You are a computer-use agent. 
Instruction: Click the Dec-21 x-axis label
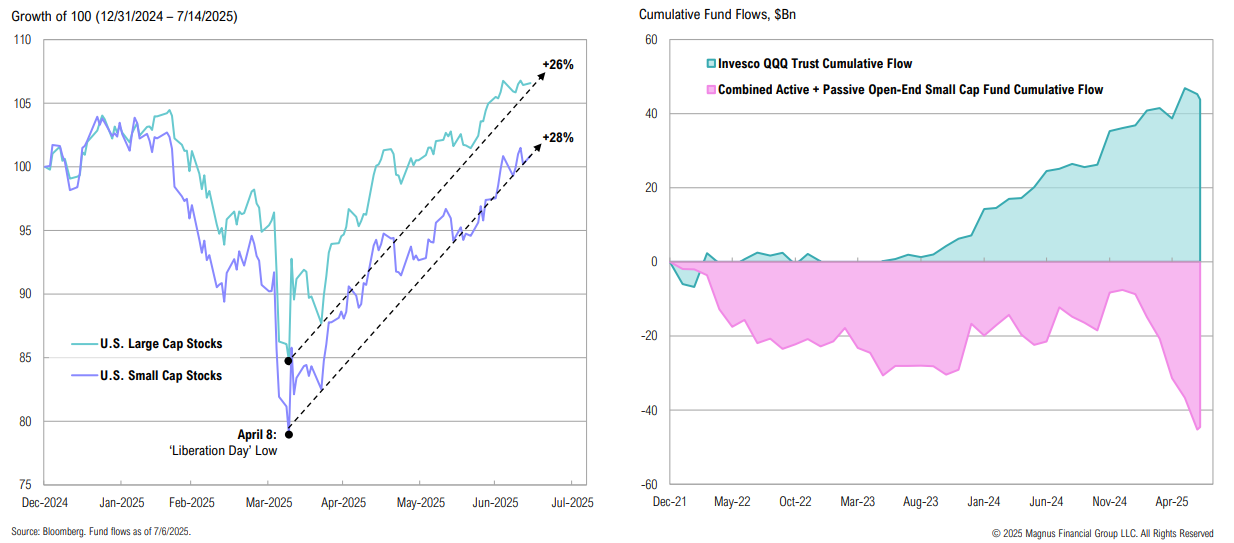[669, 502]
